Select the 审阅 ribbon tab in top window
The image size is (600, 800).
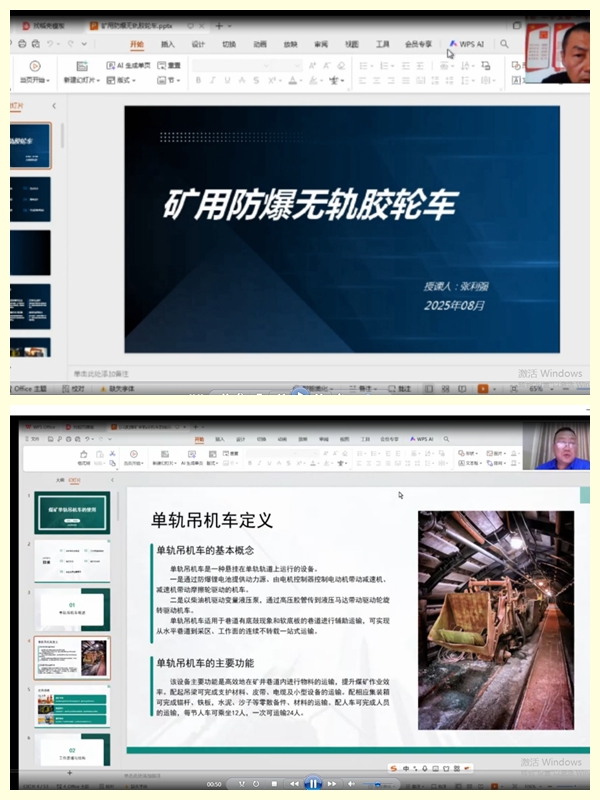pos(321,44)
